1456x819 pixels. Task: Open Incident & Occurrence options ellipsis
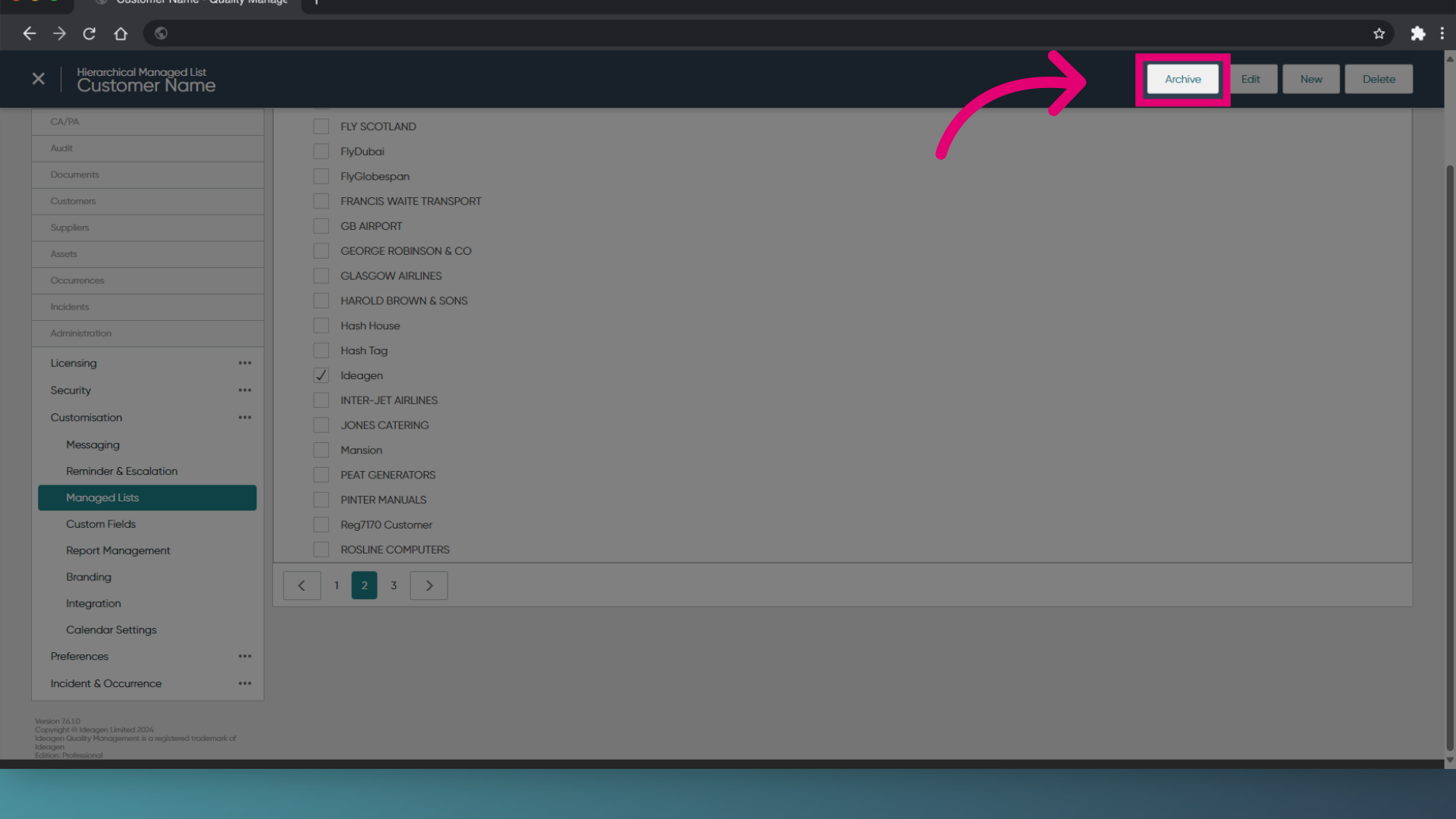[x=245, y=684]
